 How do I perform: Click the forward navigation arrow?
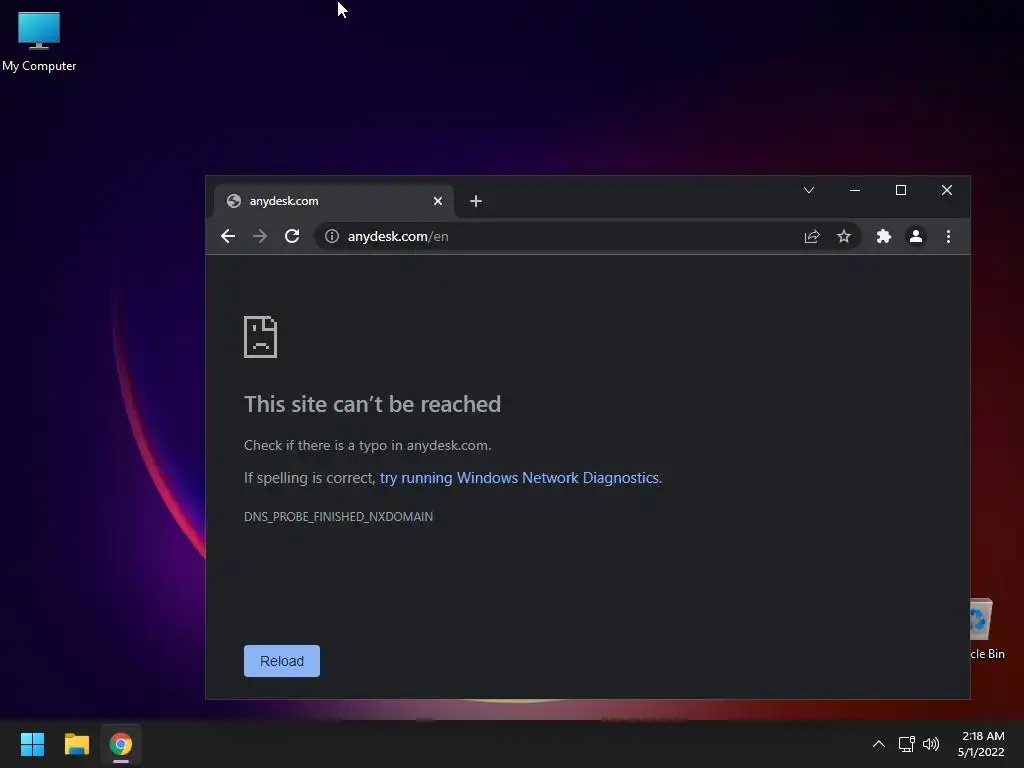260,236
